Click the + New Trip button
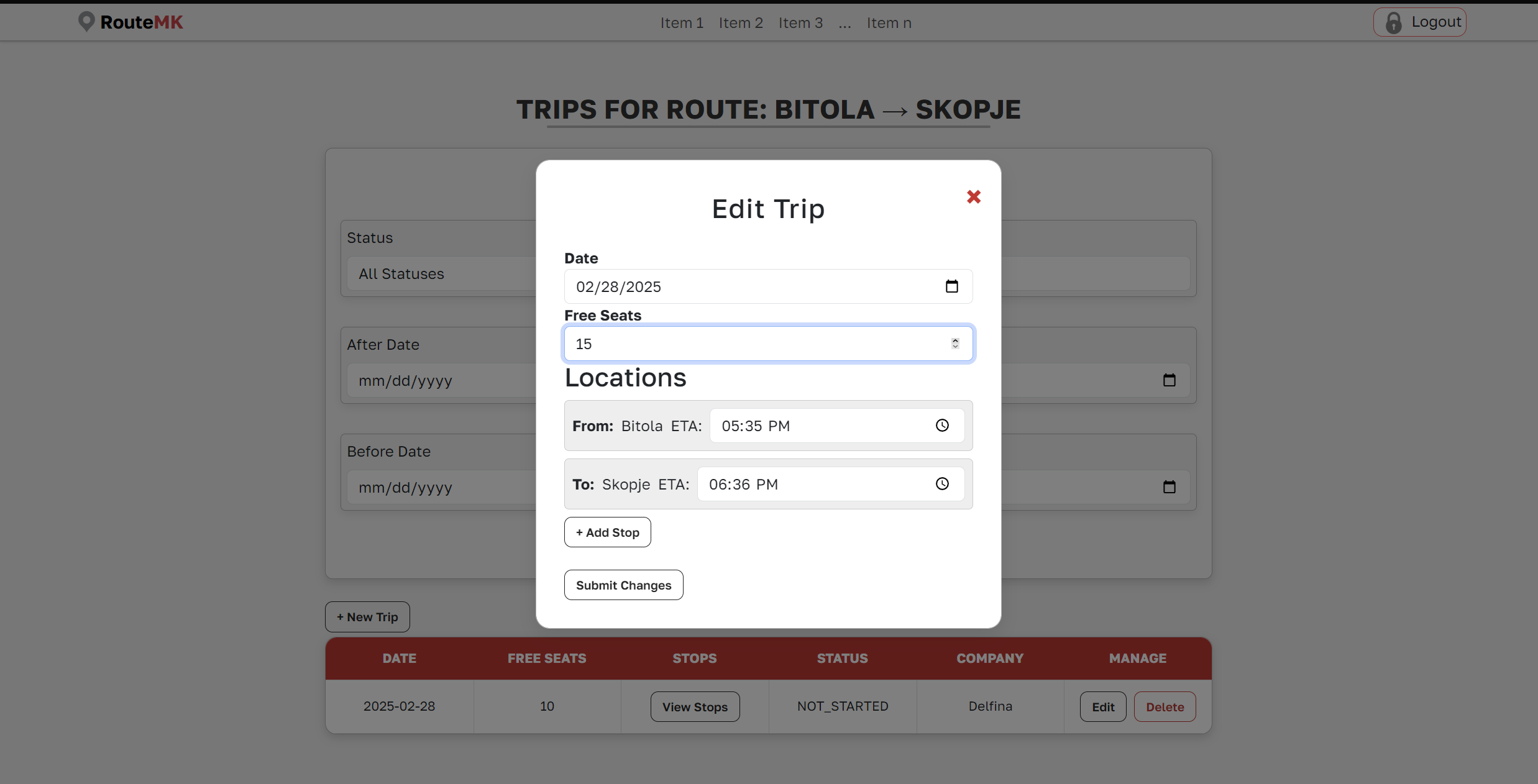Image resolution: width=1538 pixels, height=784 pixels. (x=367, y=617)
